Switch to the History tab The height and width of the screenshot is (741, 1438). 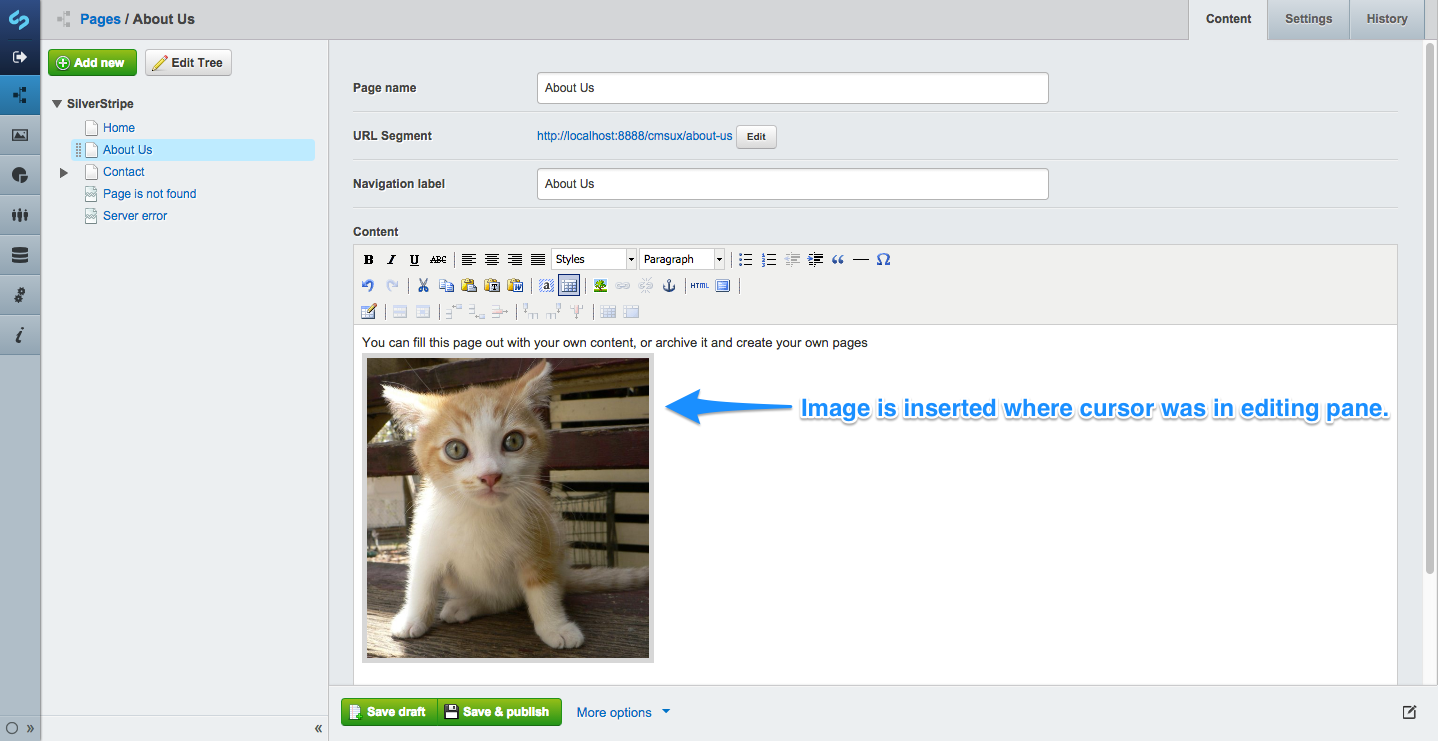pyautogui.click(x=1387, y=19)
